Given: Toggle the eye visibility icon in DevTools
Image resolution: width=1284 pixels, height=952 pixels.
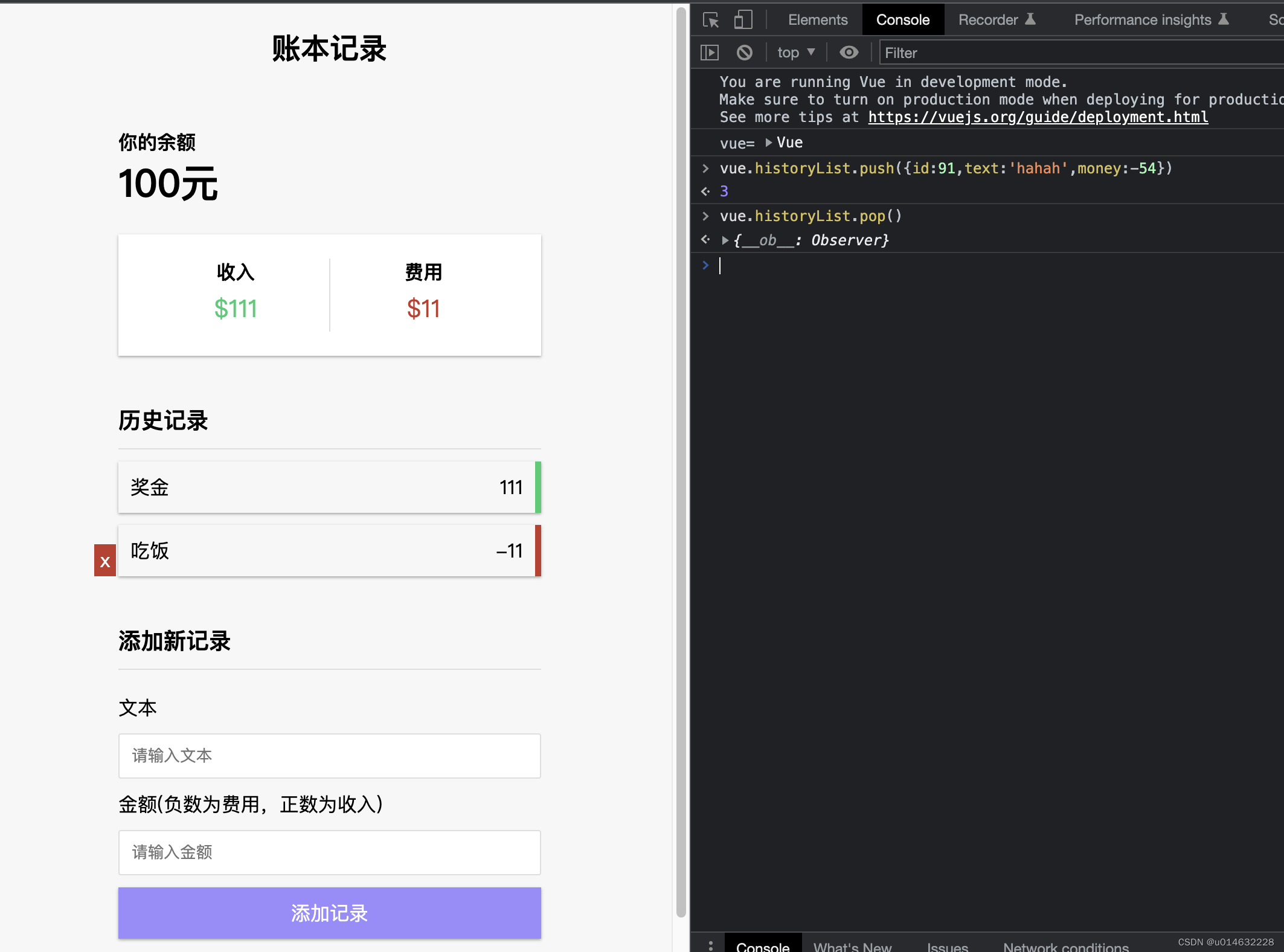Looking at the screenshot, I should tap(848, 52).
